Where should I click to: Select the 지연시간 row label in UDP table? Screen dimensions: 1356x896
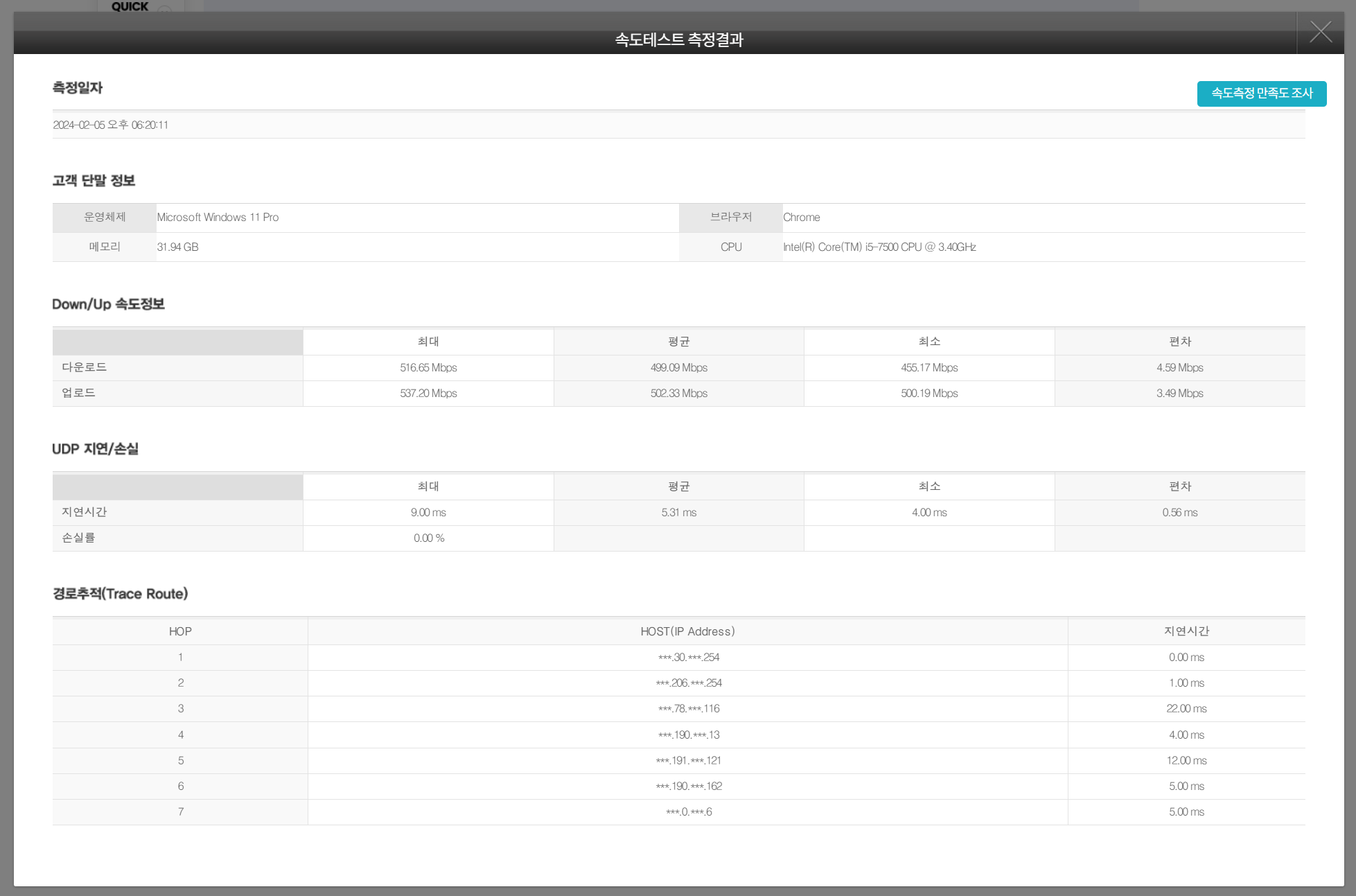(x=85, y=512)
